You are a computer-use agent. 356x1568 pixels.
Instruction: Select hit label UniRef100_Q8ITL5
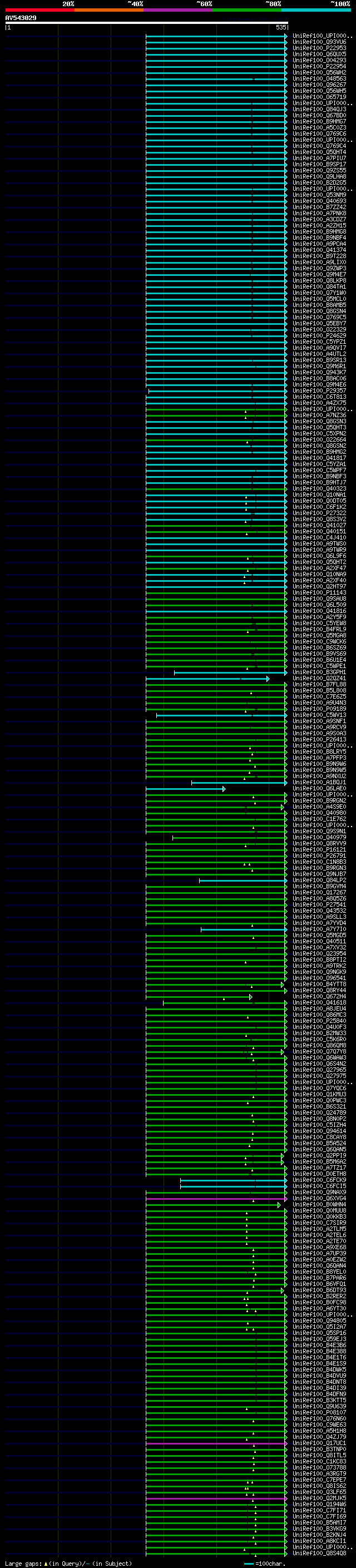click(319, 1456)
